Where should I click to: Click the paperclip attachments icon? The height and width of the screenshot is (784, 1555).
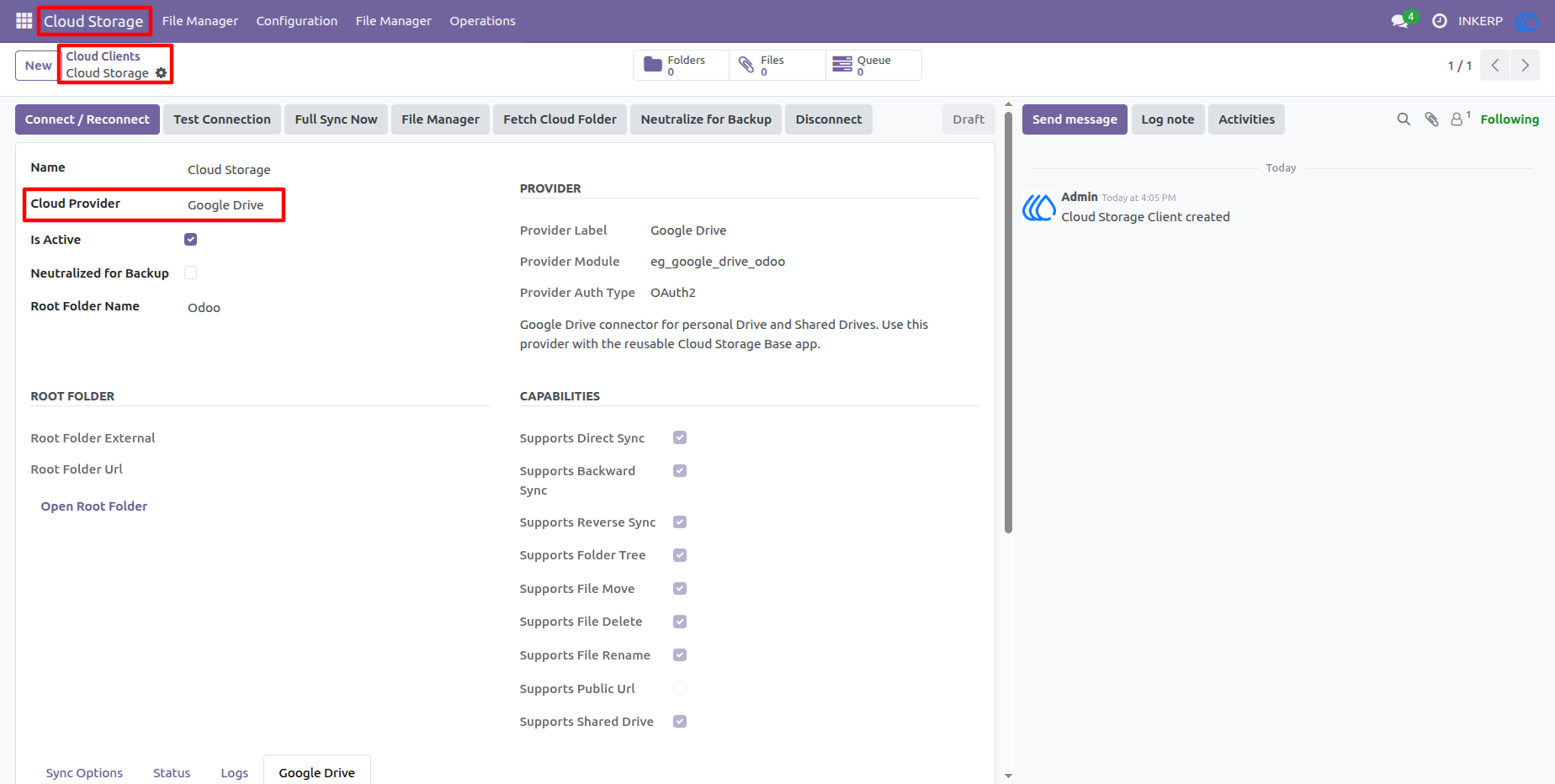tap(1431, 119)
